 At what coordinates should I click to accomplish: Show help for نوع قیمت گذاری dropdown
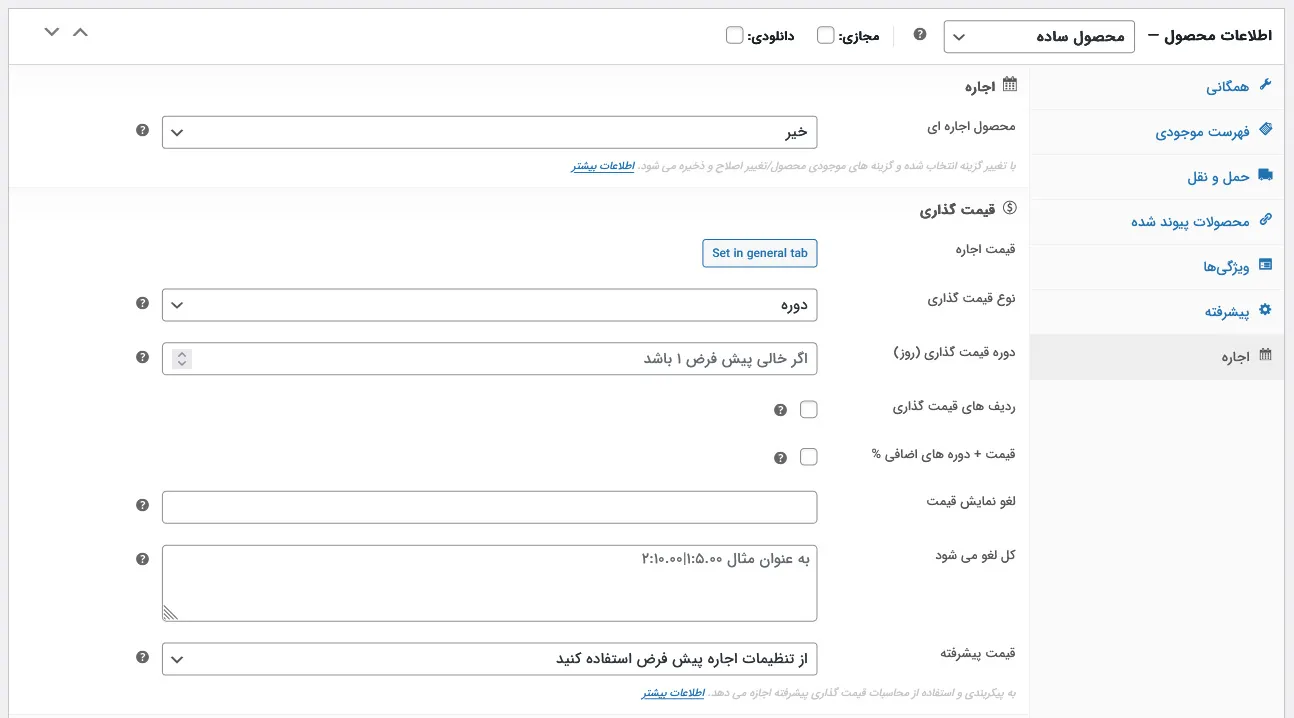[142, 304]
